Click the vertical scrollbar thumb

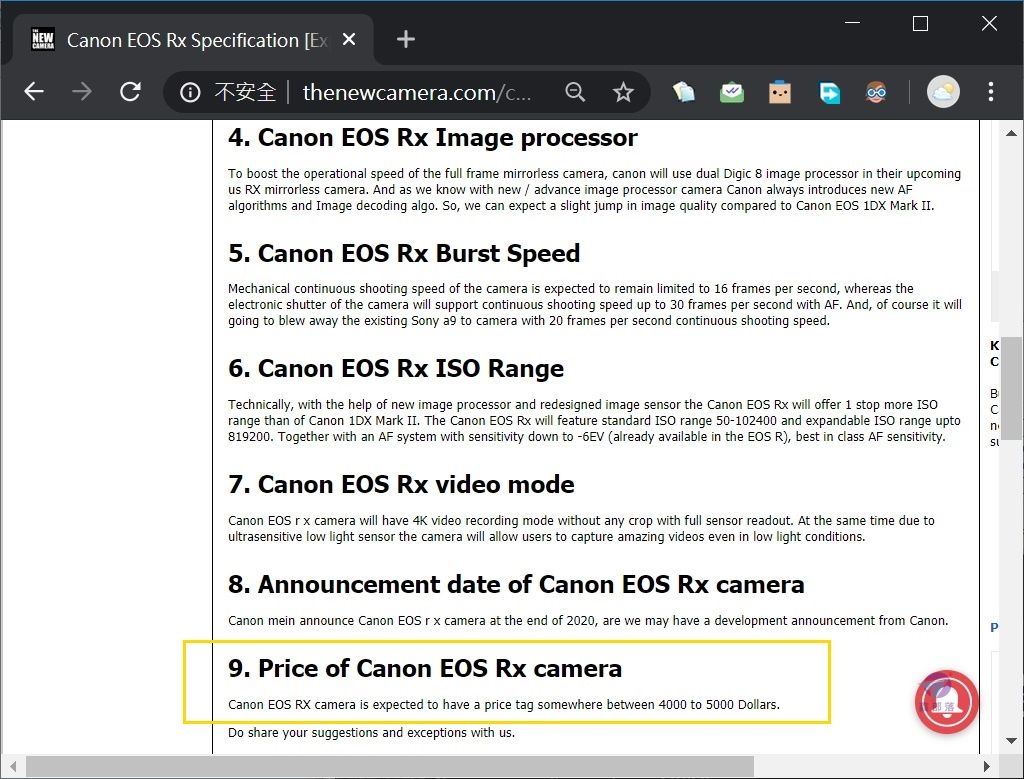point(1012,388)
